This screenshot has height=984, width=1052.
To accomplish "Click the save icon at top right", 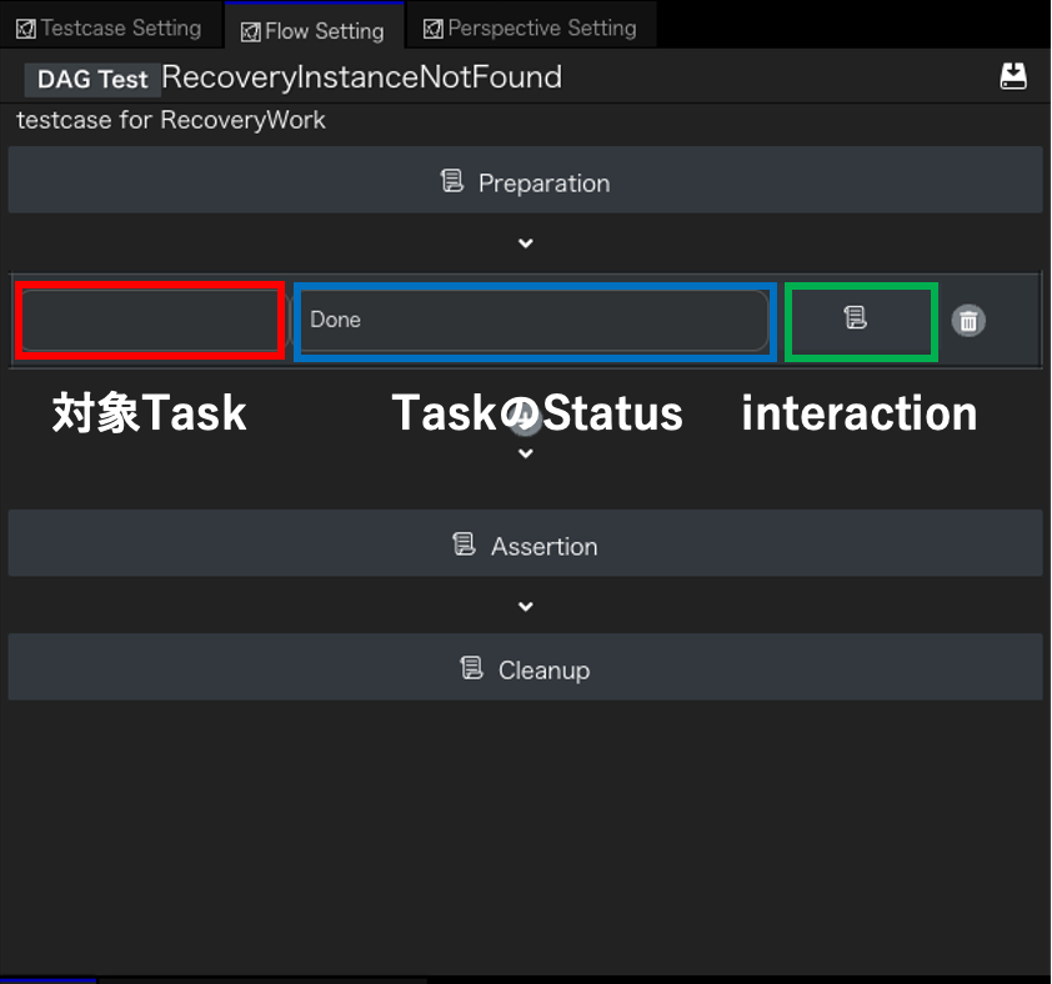I will 1013,76.
